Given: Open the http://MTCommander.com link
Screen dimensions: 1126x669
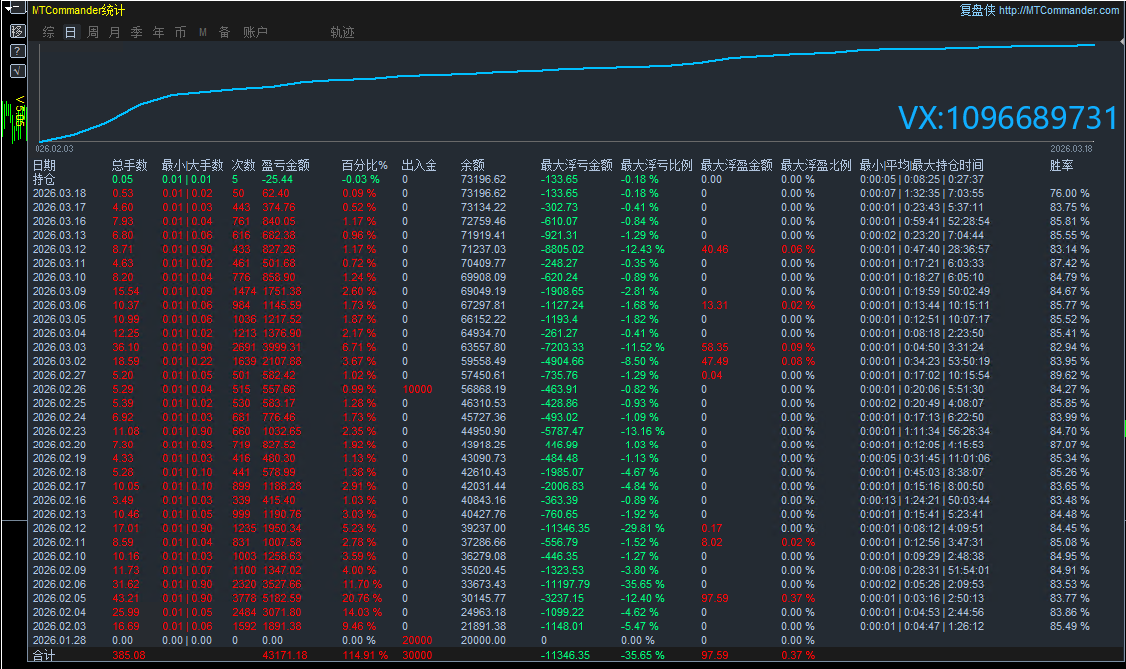Looking at the screenshot, I should coord(1059,10).
